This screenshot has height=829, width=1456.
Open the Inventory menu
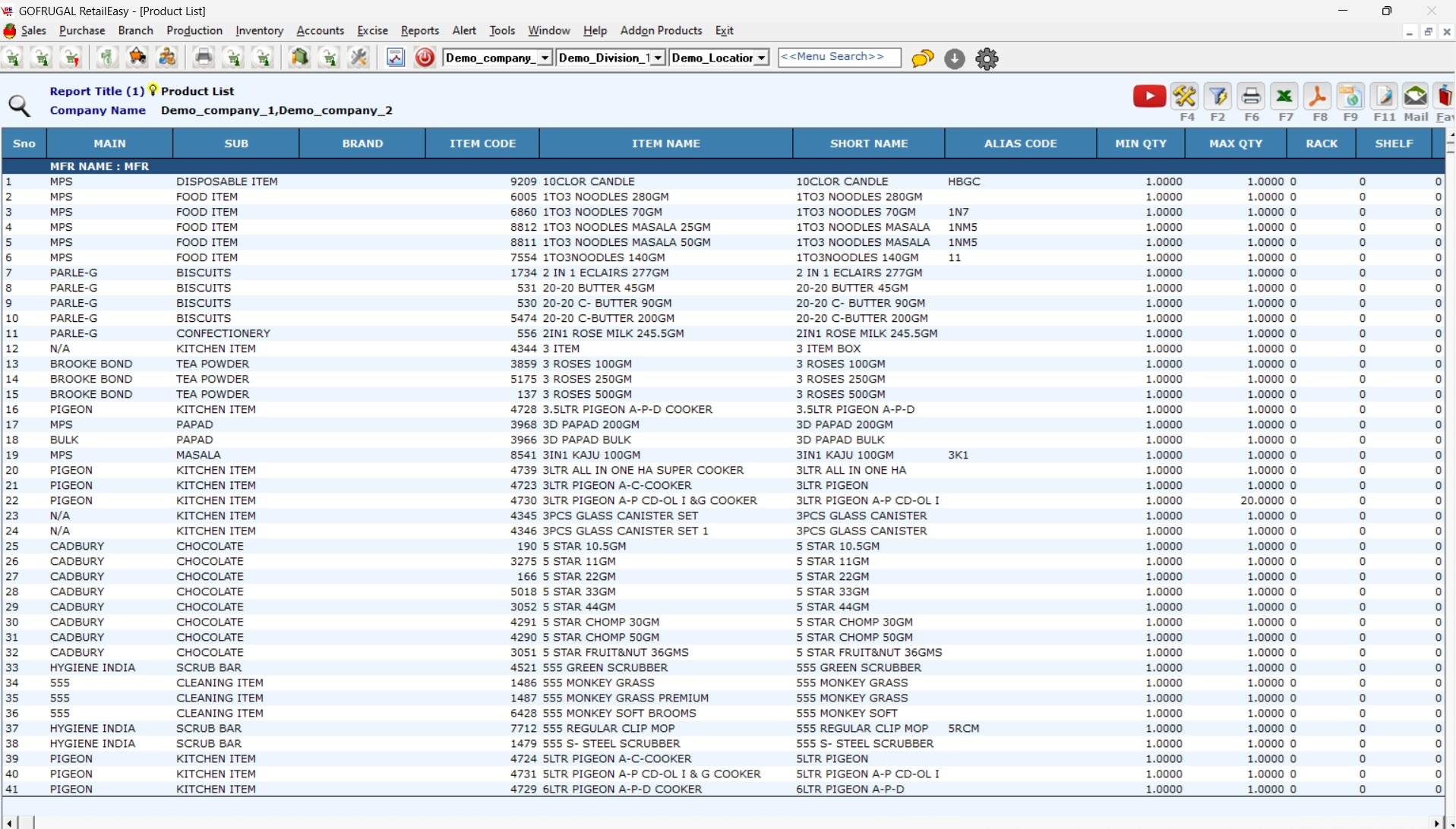[259, 30]
